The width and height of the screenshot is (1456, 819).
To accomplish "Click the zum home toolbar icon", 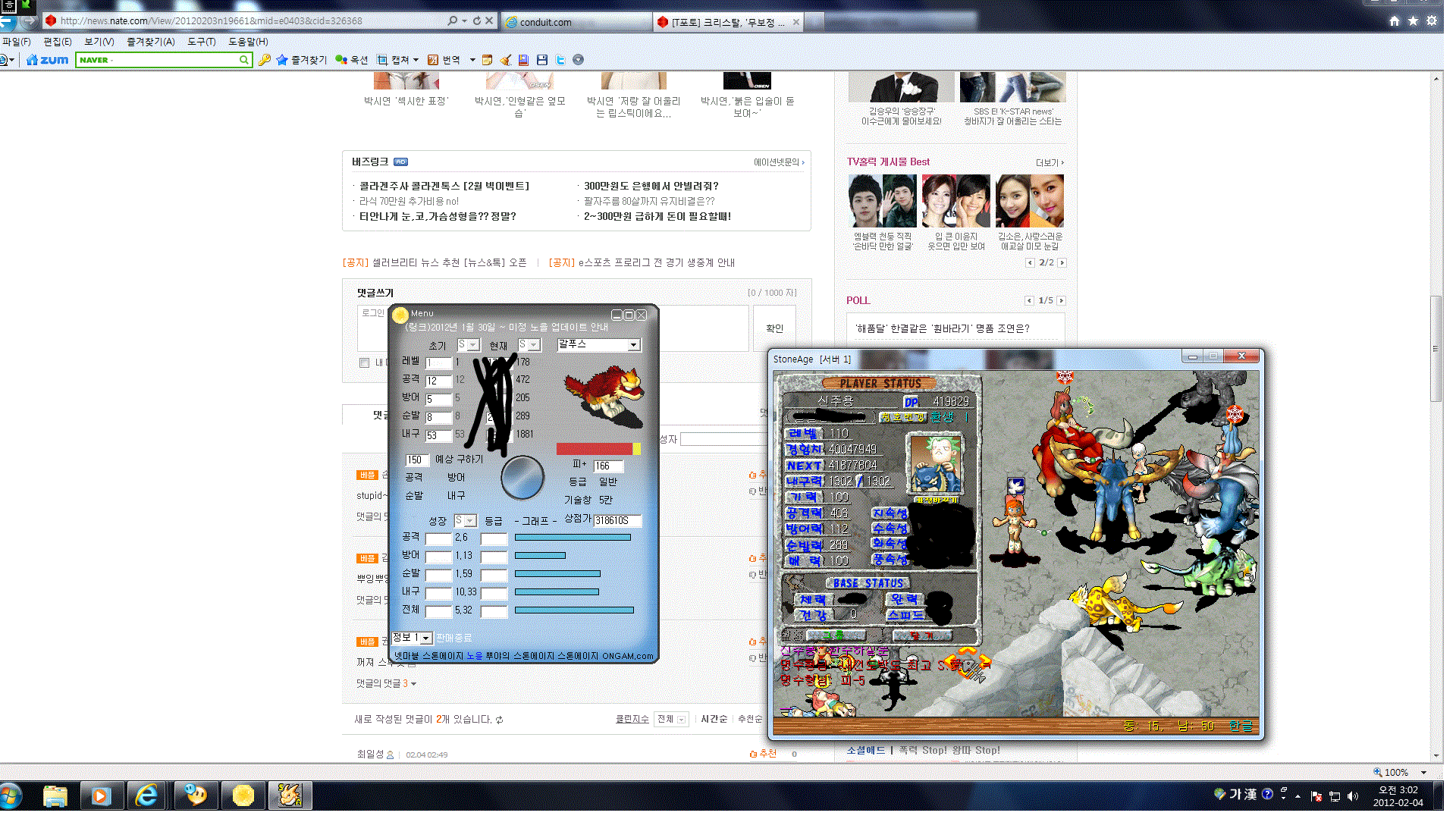I will tap(47, 60).
